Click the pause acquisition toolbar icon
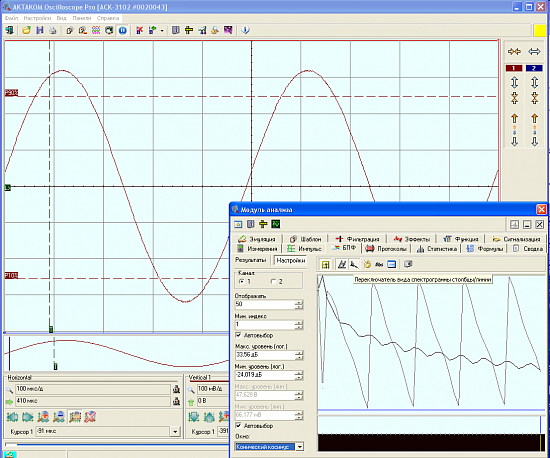The width and height of the screenshot is (550, 458). tap(122, 31)
